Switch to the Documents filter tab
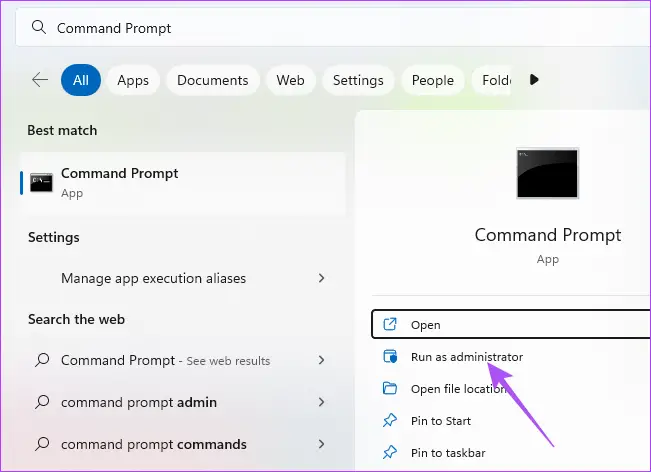This screenshot has height=472, width=651. [x=212, y=80]
